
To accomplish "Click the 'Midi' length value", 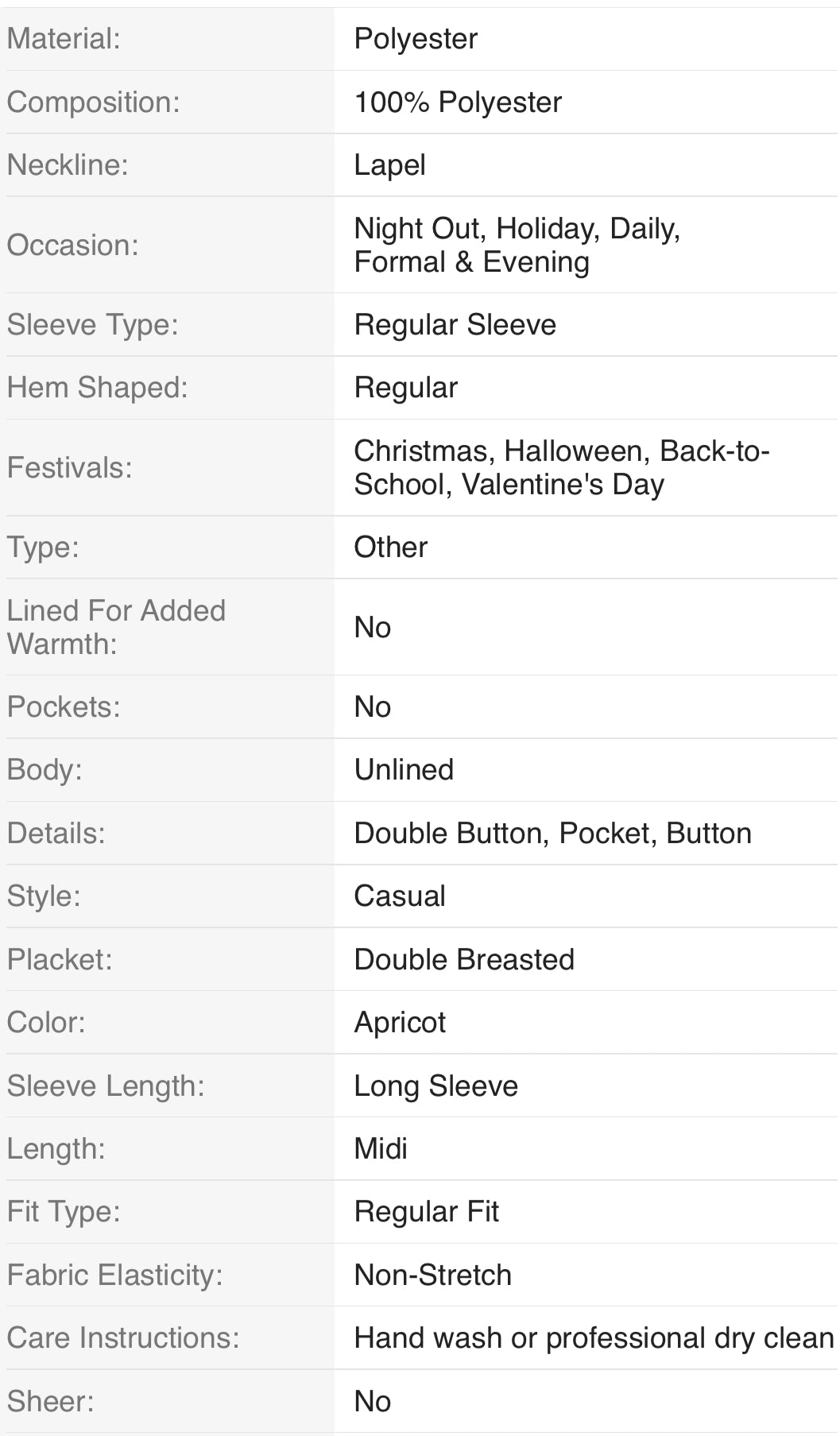I will tap(381, 1149).
